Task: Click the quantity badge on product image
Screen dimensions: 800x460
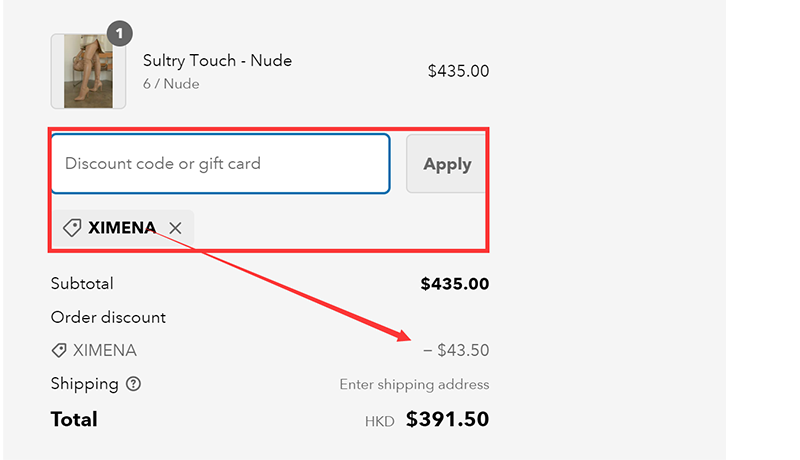Action: (x=119, y=34)
